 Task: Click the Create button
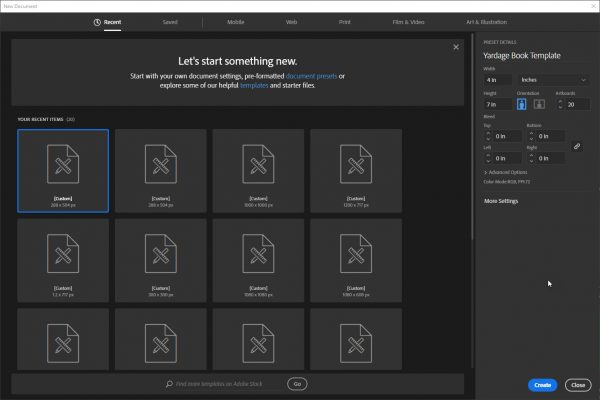pyautogui.click(x=542, y=385)
